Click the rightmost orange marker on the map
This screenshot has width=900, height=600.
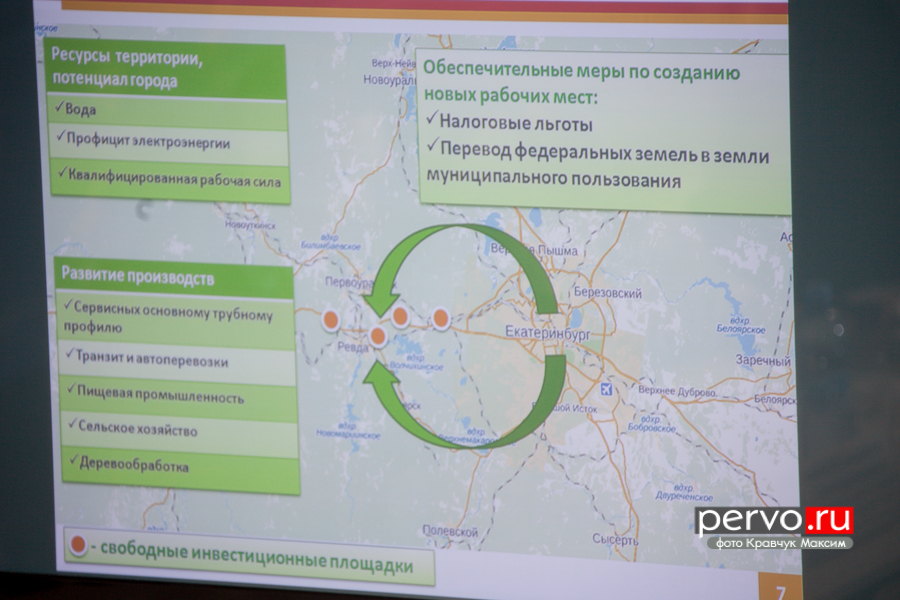point(440,319)
